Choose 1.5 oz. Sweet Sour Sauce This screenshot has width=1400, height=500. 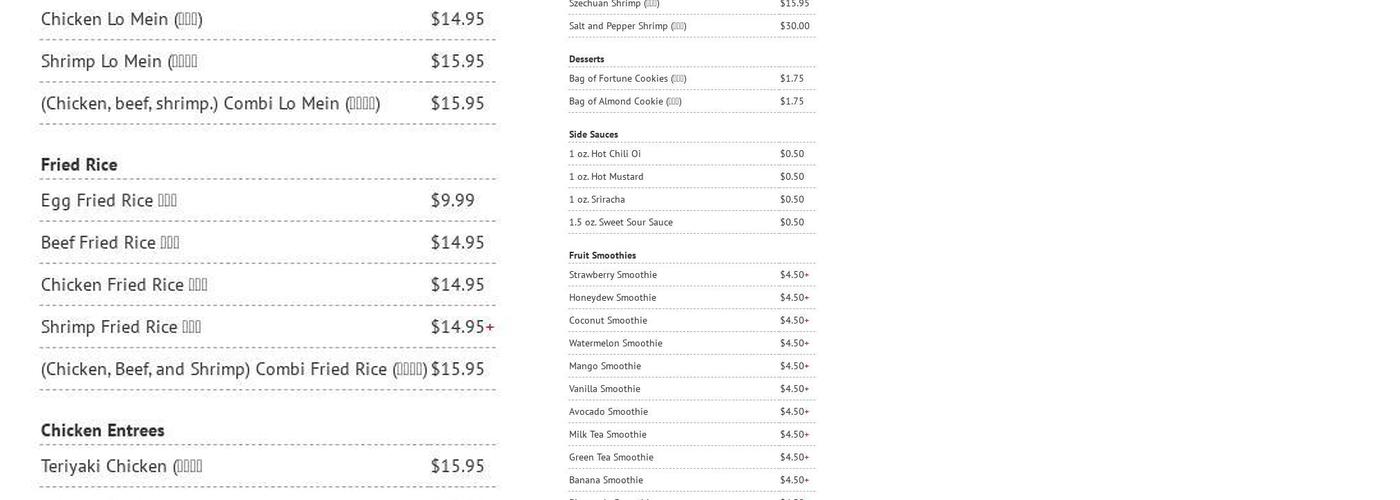[x=621, y=222]
